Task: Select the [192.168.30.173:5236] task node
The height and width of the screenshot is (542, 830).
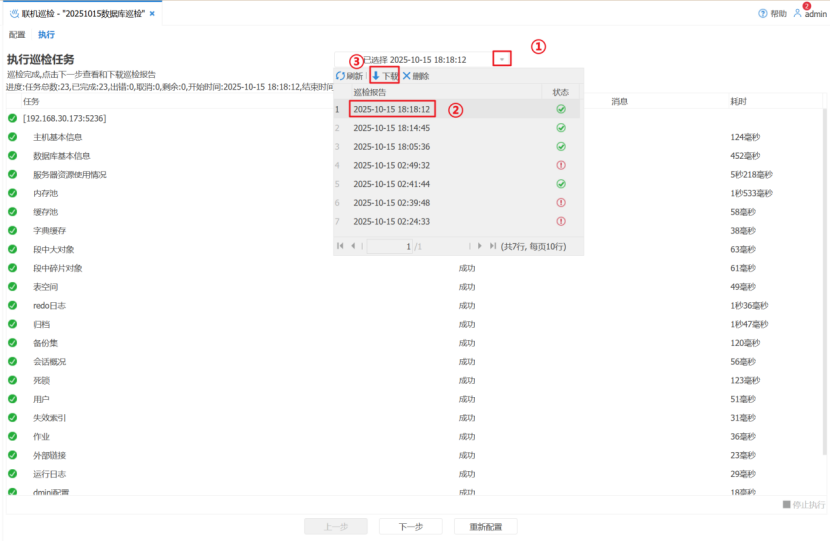Action: (64, 119)
